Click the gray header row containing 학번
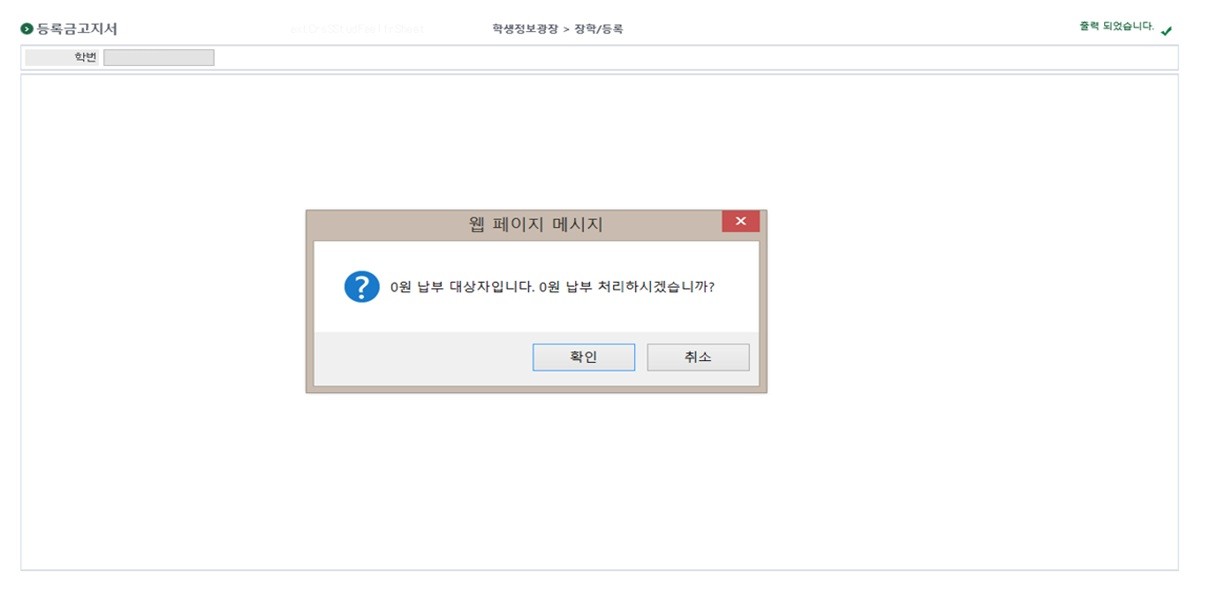 pos(600,57)
